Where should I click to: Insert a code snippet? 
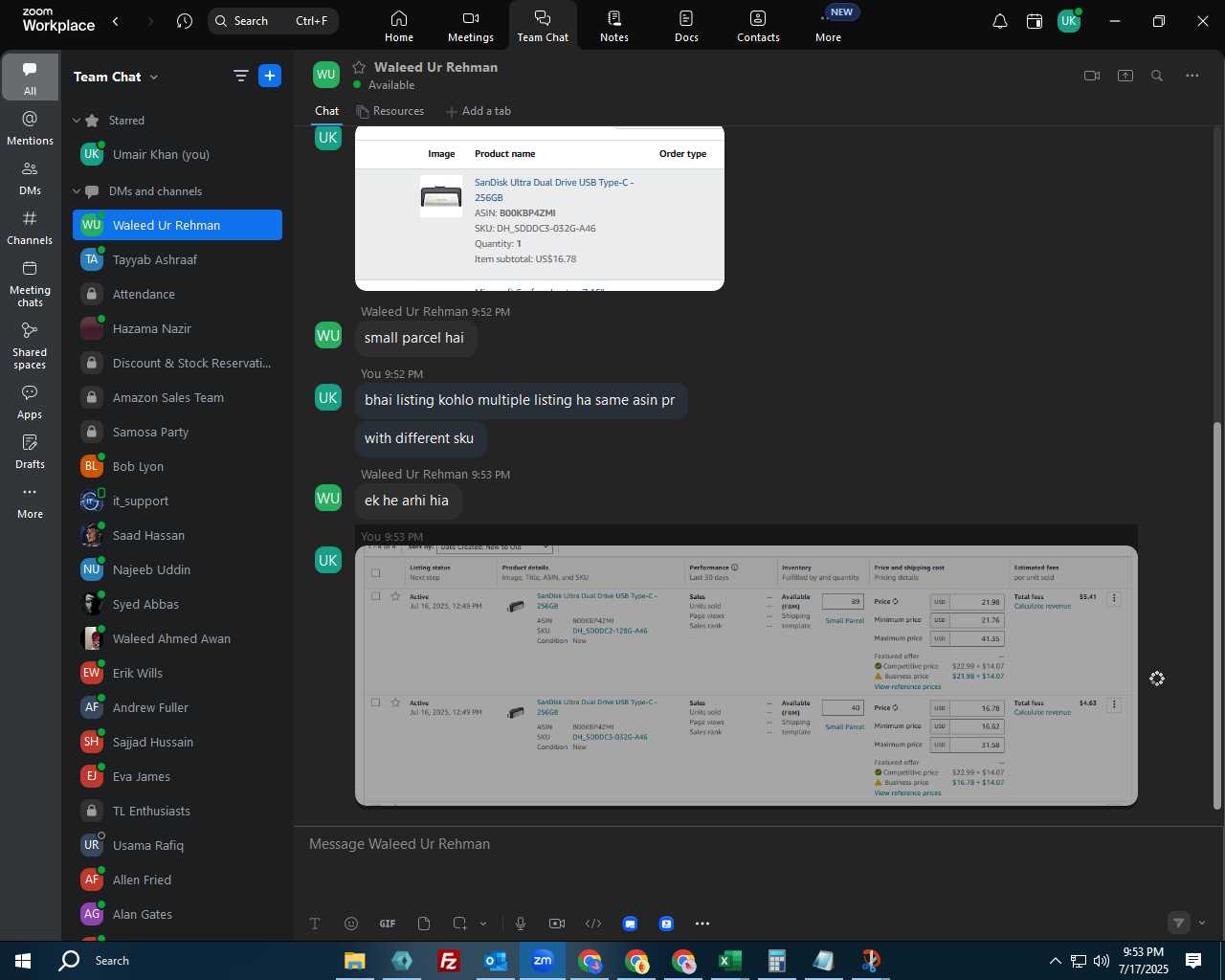593,924
